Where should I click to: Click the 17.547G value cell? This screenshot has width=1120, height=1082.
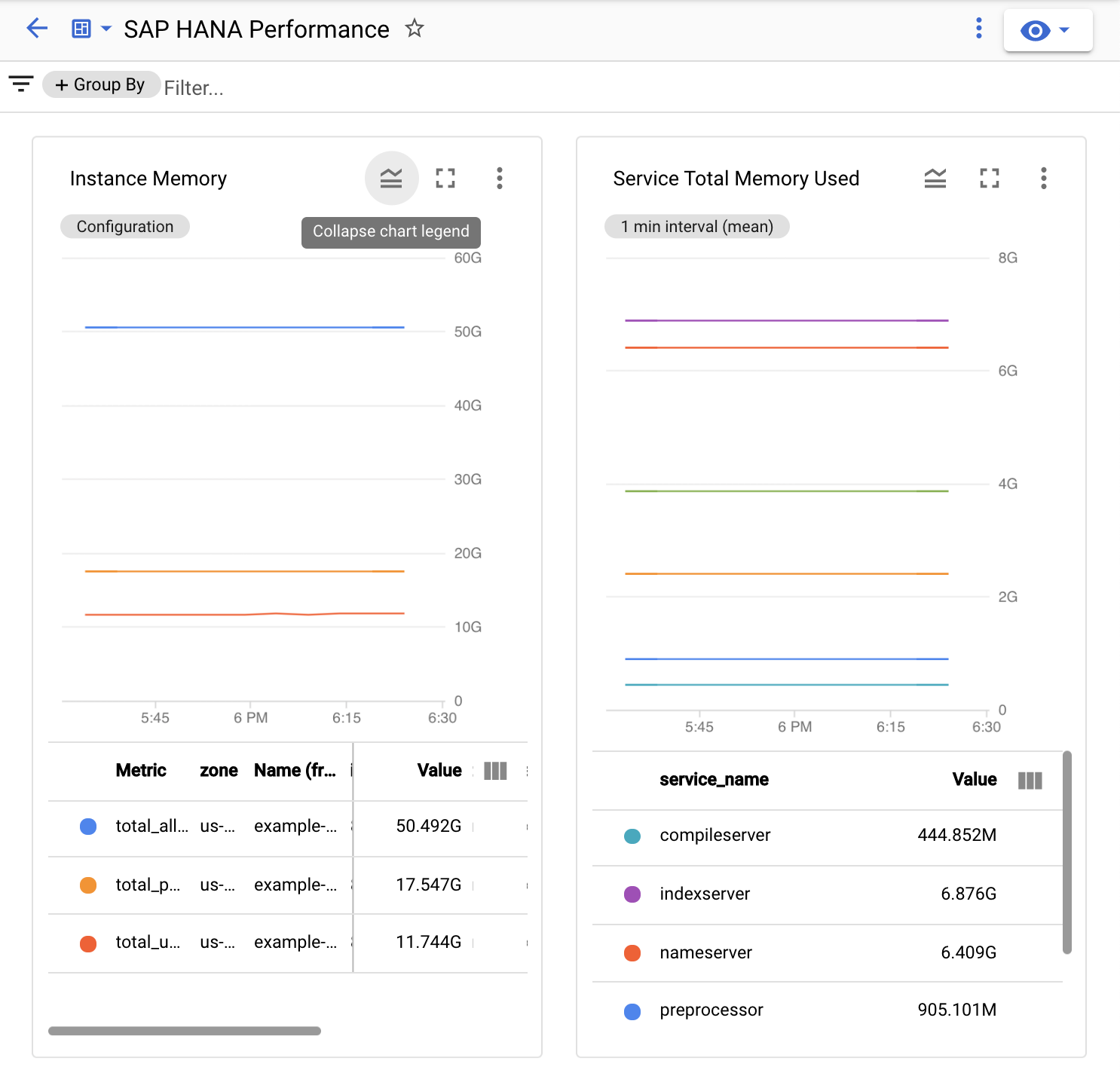pyautogui.click(x=428, y=885)
